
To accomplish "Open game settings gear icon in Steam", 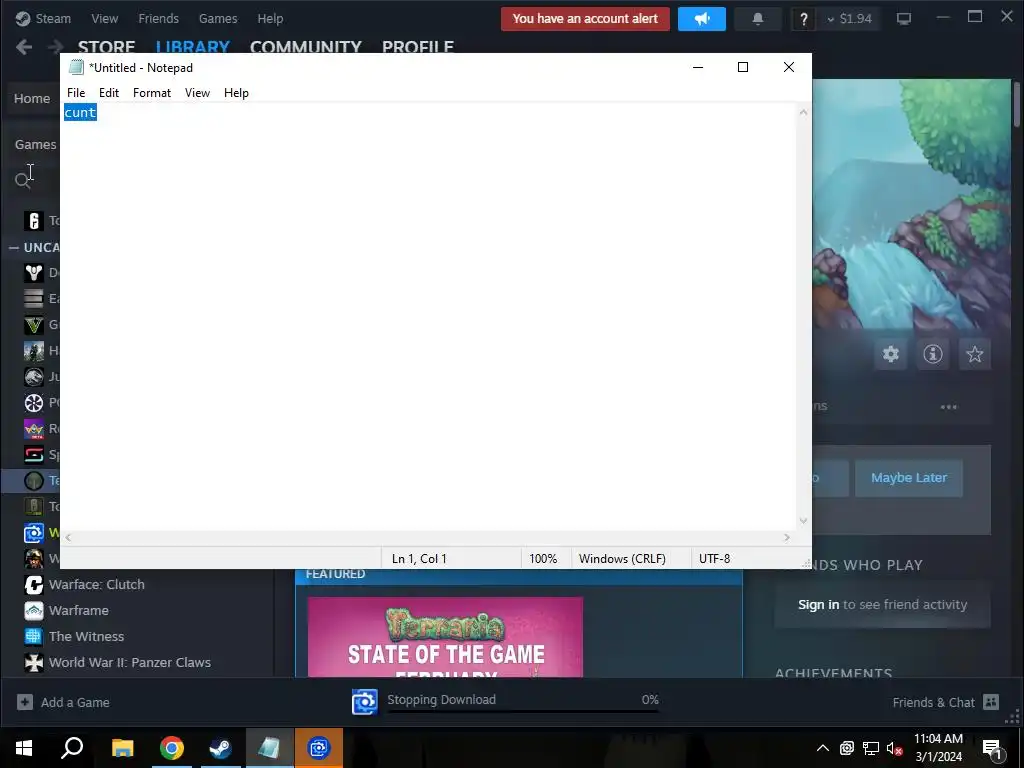I will (x=891, y=354).
